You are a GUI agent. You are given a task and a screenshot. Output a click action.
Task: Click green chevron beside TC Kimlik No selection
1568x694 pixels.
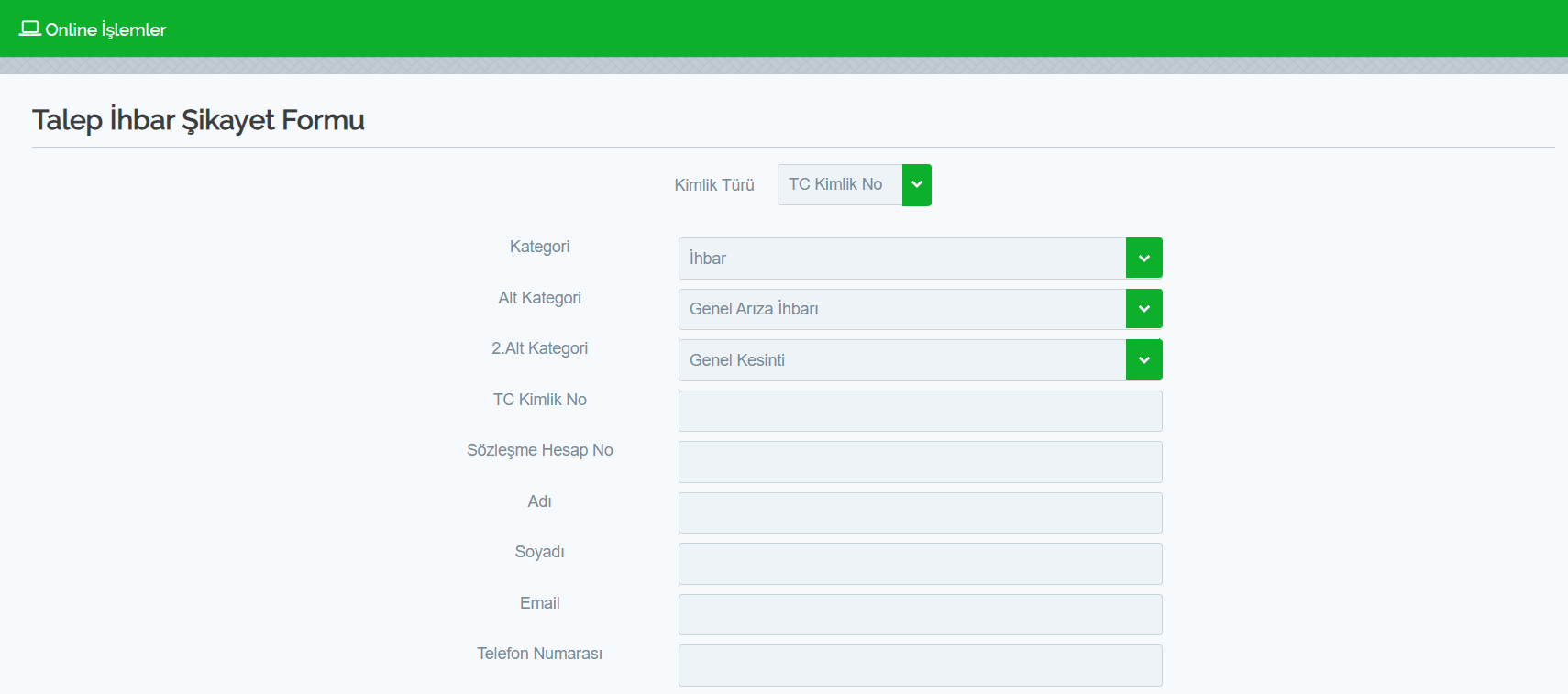pos(916,185)
